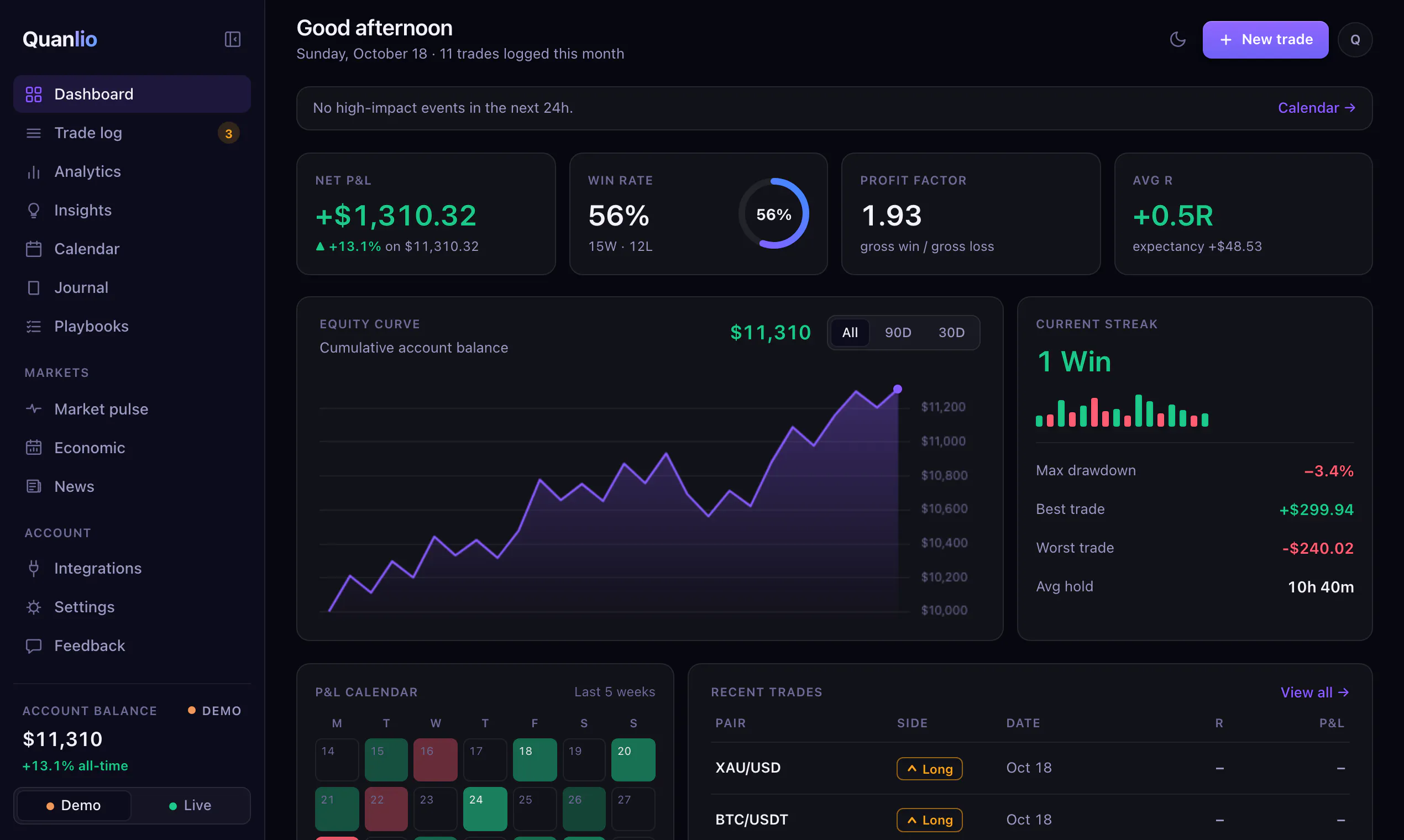
Task: Click the Feedback speech bubble icon
Action: (x=34, y=646)
